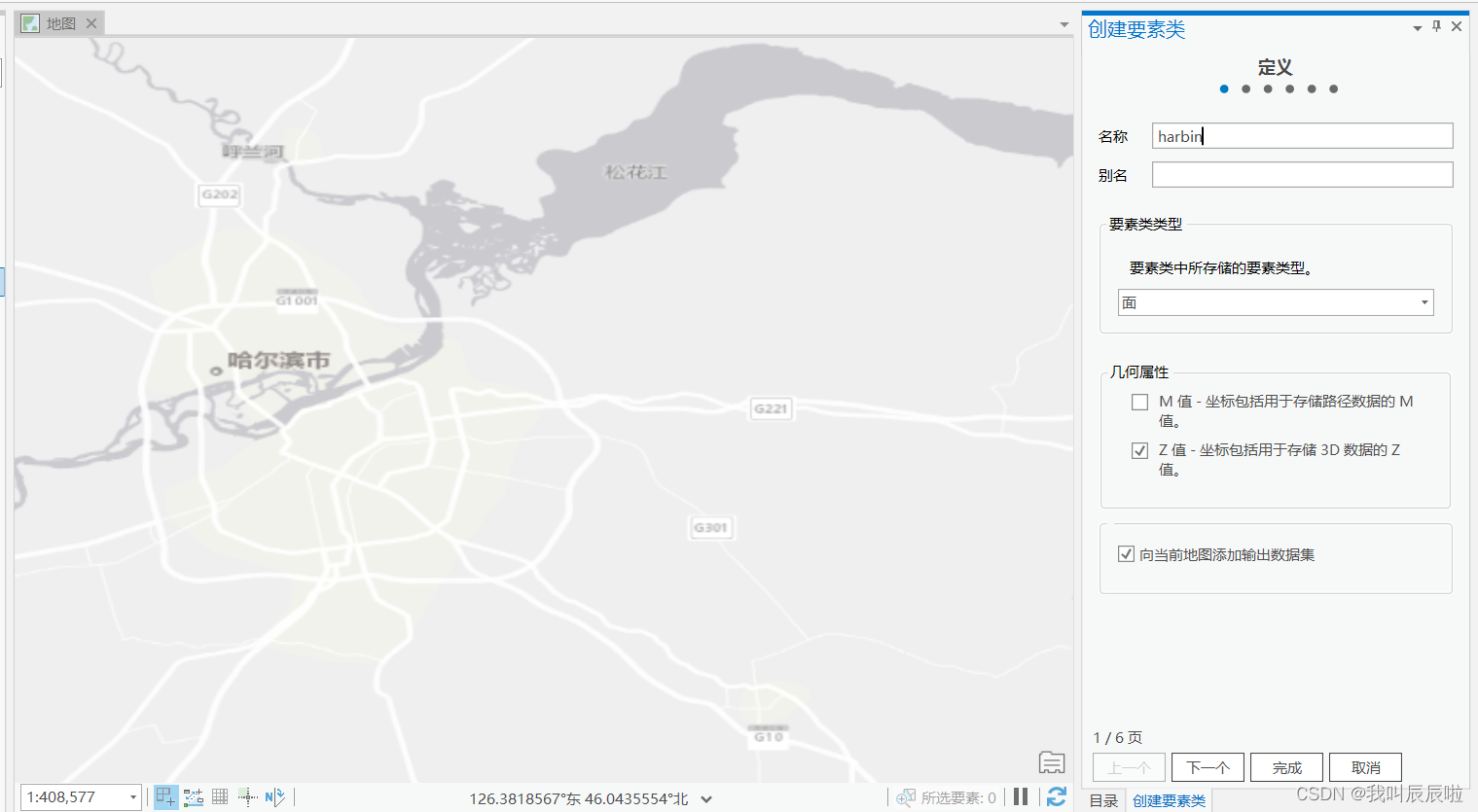Click the 呼兰河 label on the map
Screen dimensions: 1478x812
[x=253, y=151]
